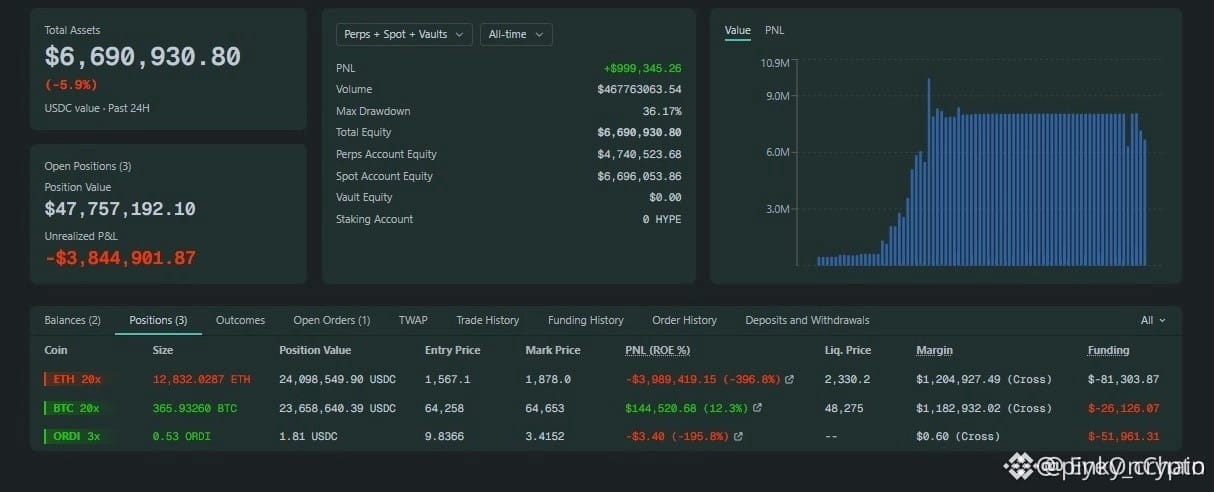The height and width of the screenshot is (492, 1214).
Task: Click the tallest bar in value chart
Action: tap(928, 172)
